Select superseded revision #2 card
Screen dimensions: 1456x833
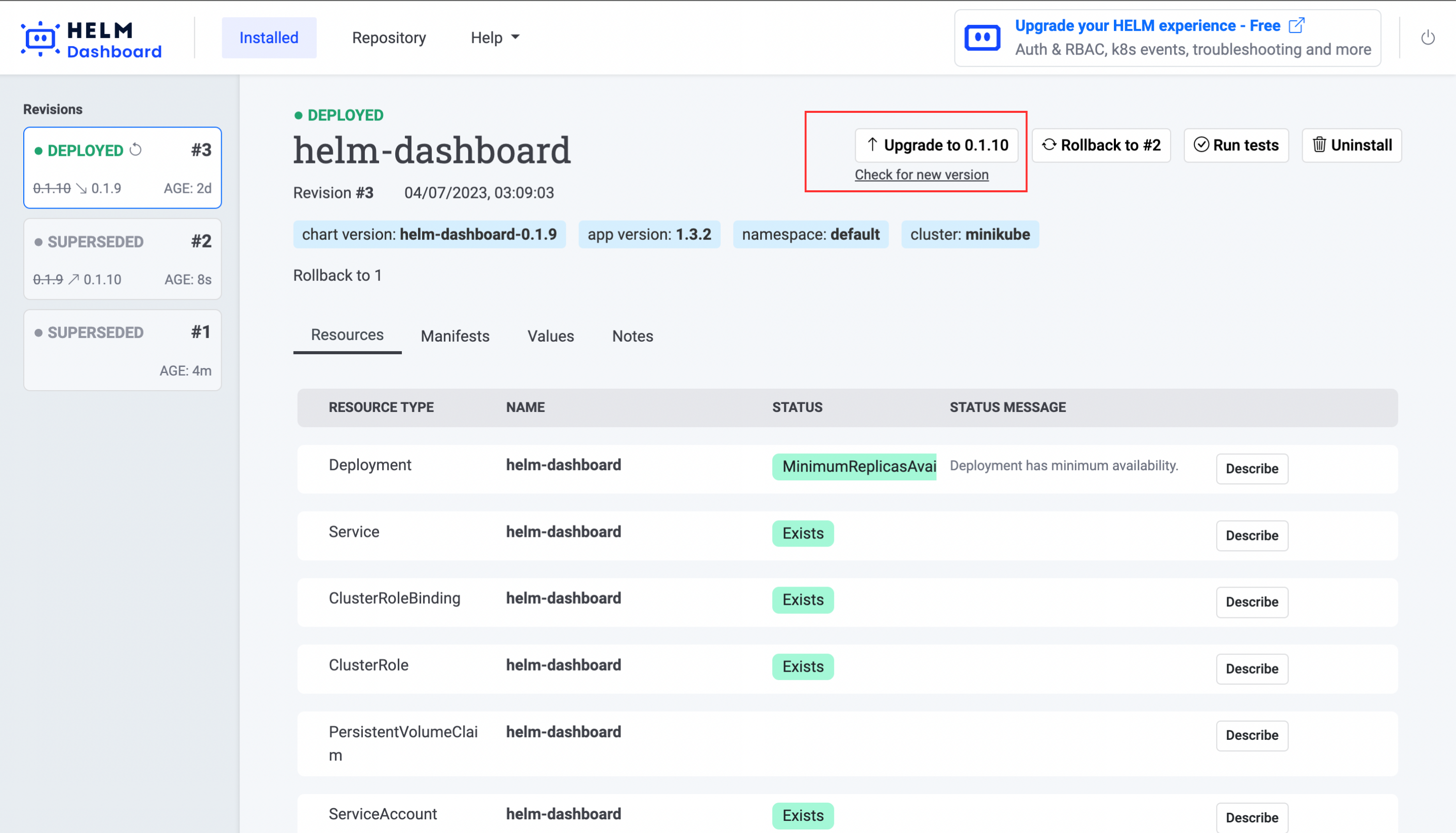(122, 259)
